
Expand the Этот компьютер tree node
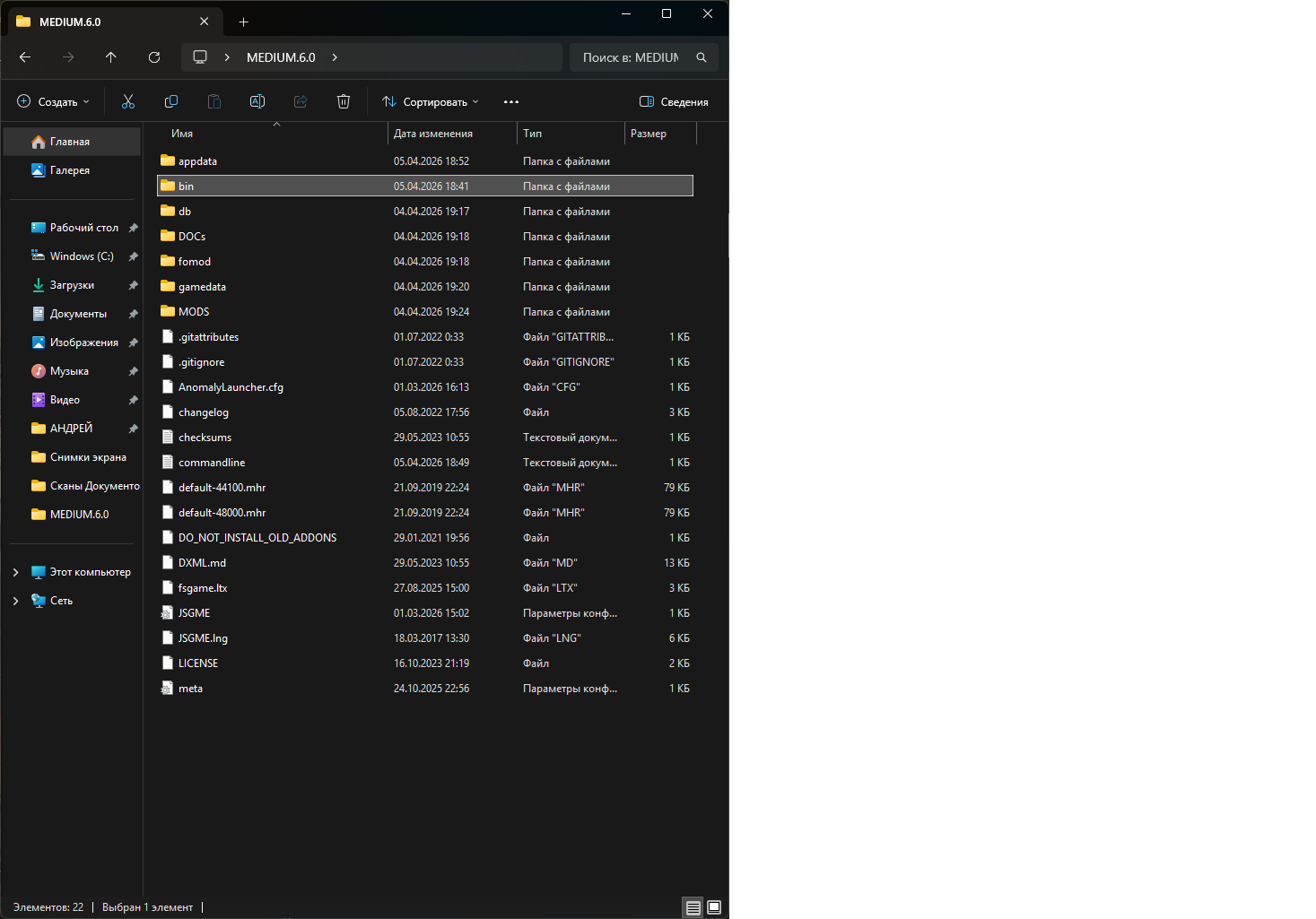[x=16, y=572]
